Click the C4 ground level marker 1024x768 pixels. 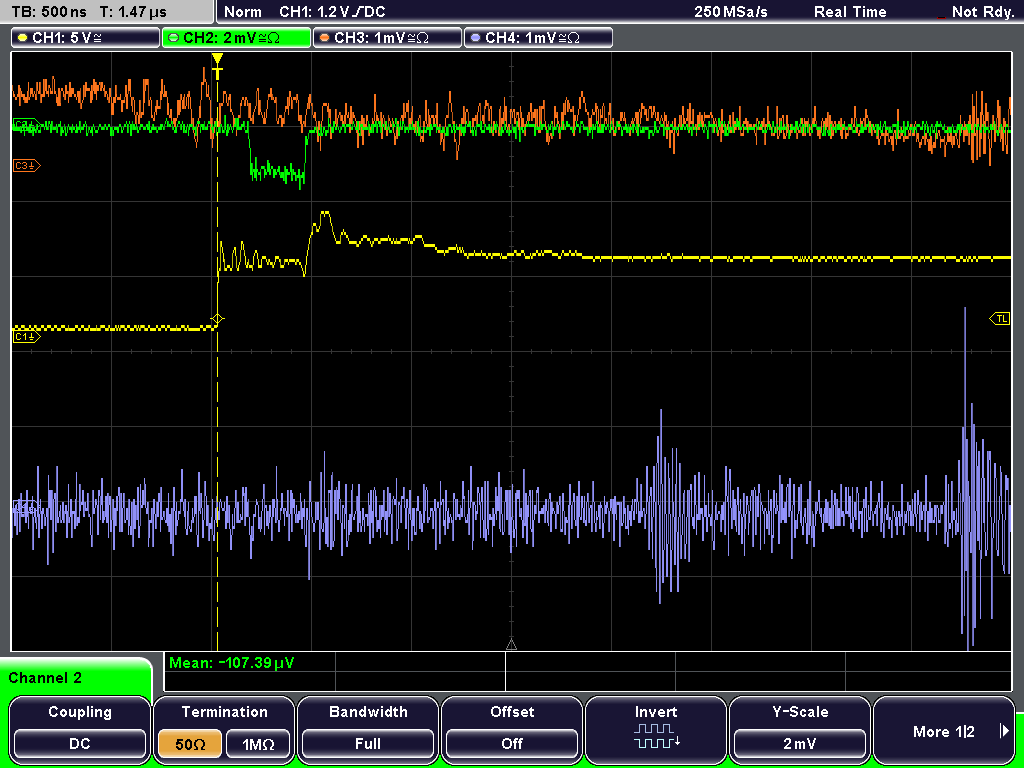click(27, 505)
